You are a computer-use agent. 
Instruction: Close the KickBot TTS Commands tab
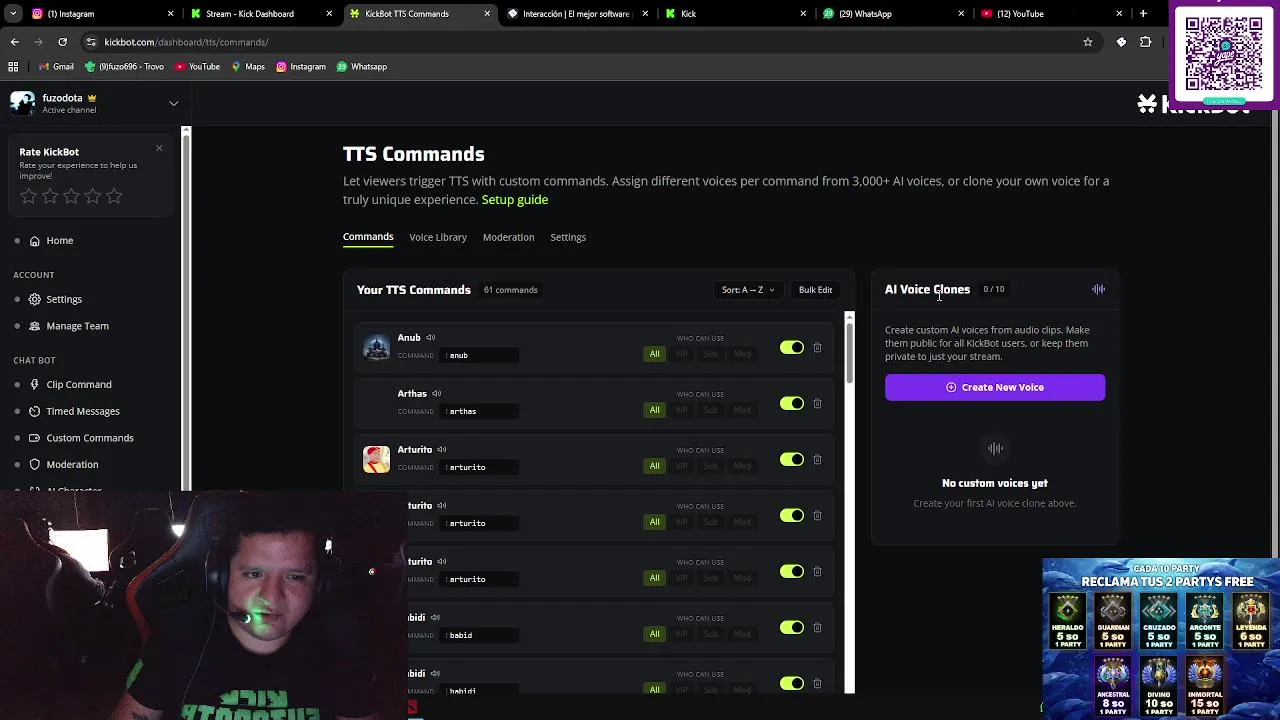click(x=488, y=14)
